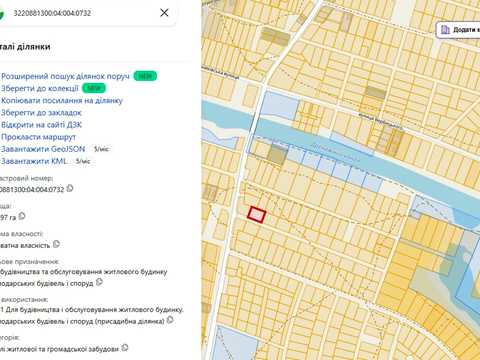
Task: Open 'Розширений пошук ділянок поруч' link
Action: (65, 76)
